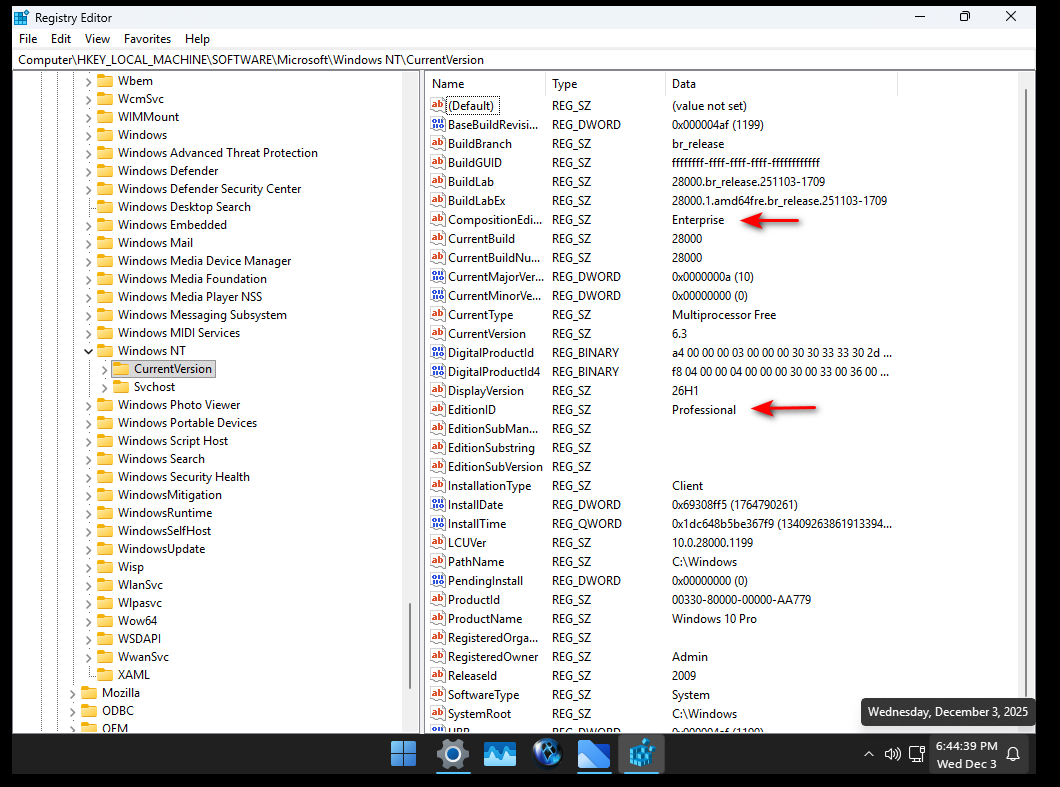1060x787 pixels.
Task: Select the CurrentBuild value name
Action: click(x=481, y=239)
